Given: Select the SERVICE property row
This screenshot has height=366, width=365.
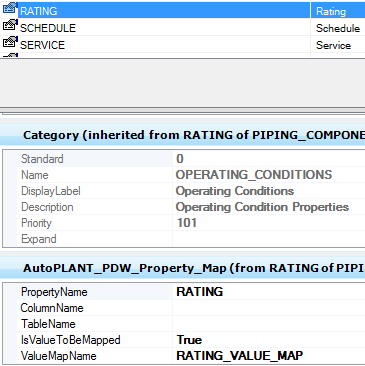Looking at the screenshot, I should tap(182, 44).
